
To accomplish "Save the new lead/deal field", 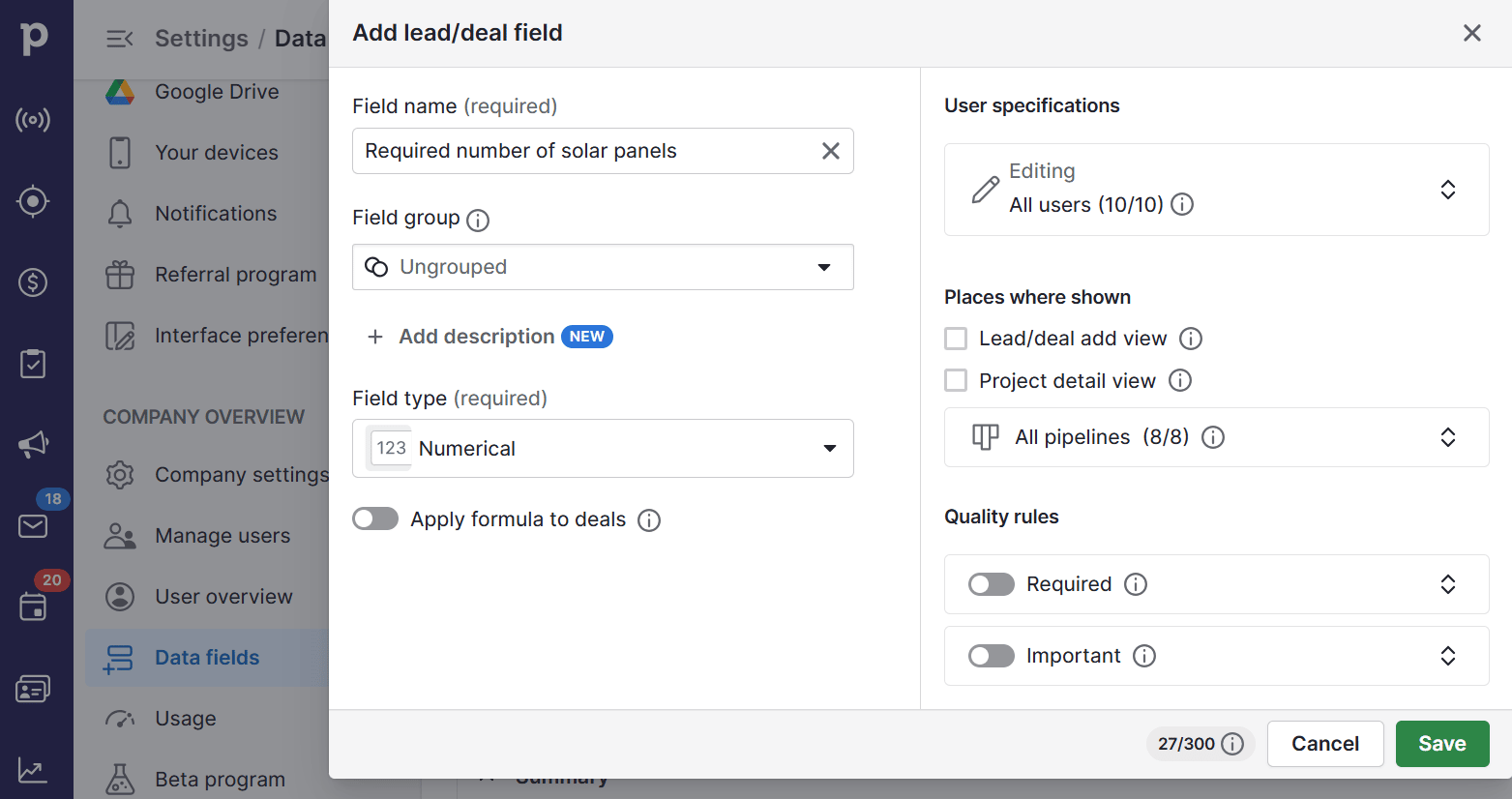I will coord(1442,744).
